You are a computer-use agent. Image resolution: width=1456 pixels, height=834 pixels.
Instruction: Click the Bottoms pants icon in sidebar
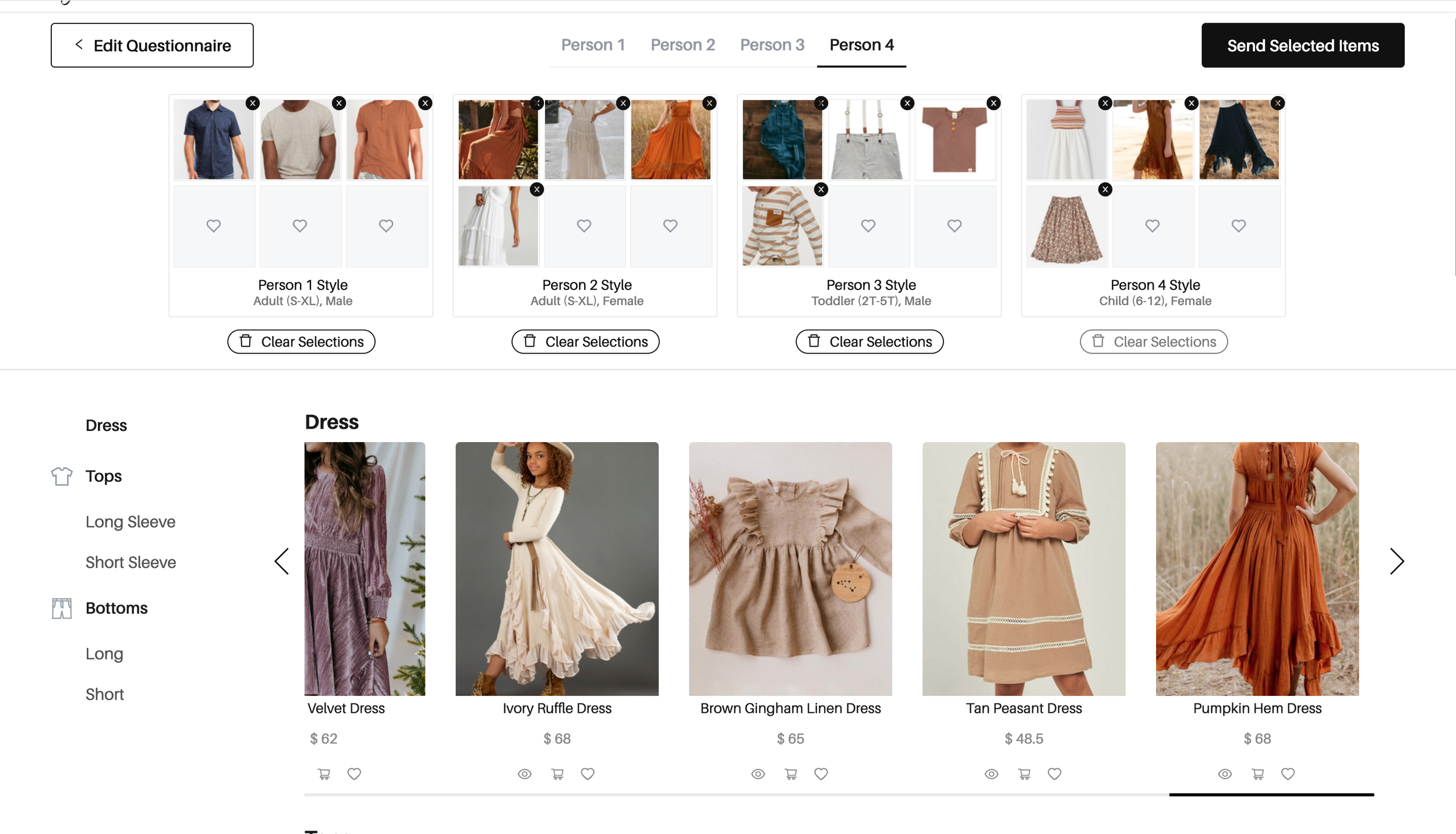pos(62,609)
